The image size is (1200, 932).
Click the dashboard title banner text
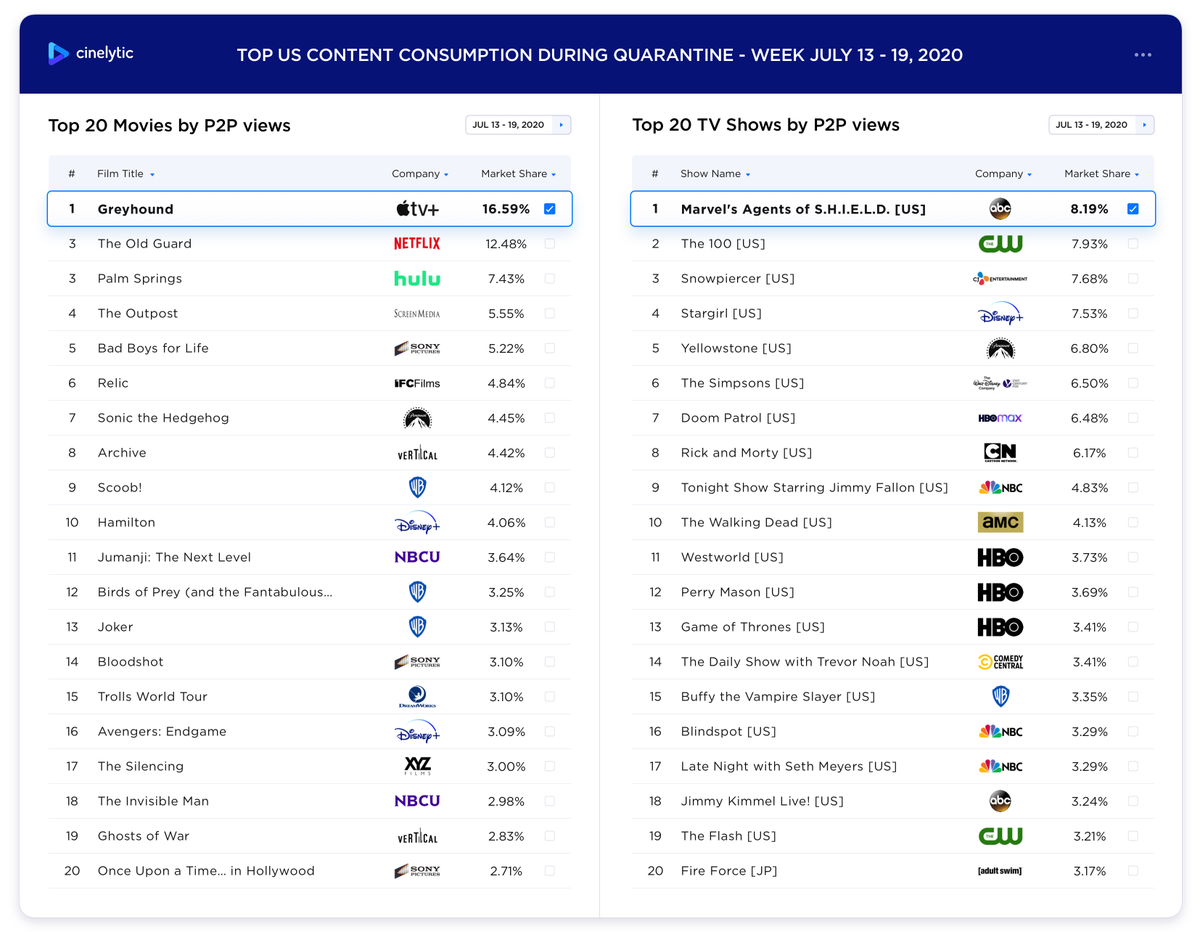click(600, 55)
